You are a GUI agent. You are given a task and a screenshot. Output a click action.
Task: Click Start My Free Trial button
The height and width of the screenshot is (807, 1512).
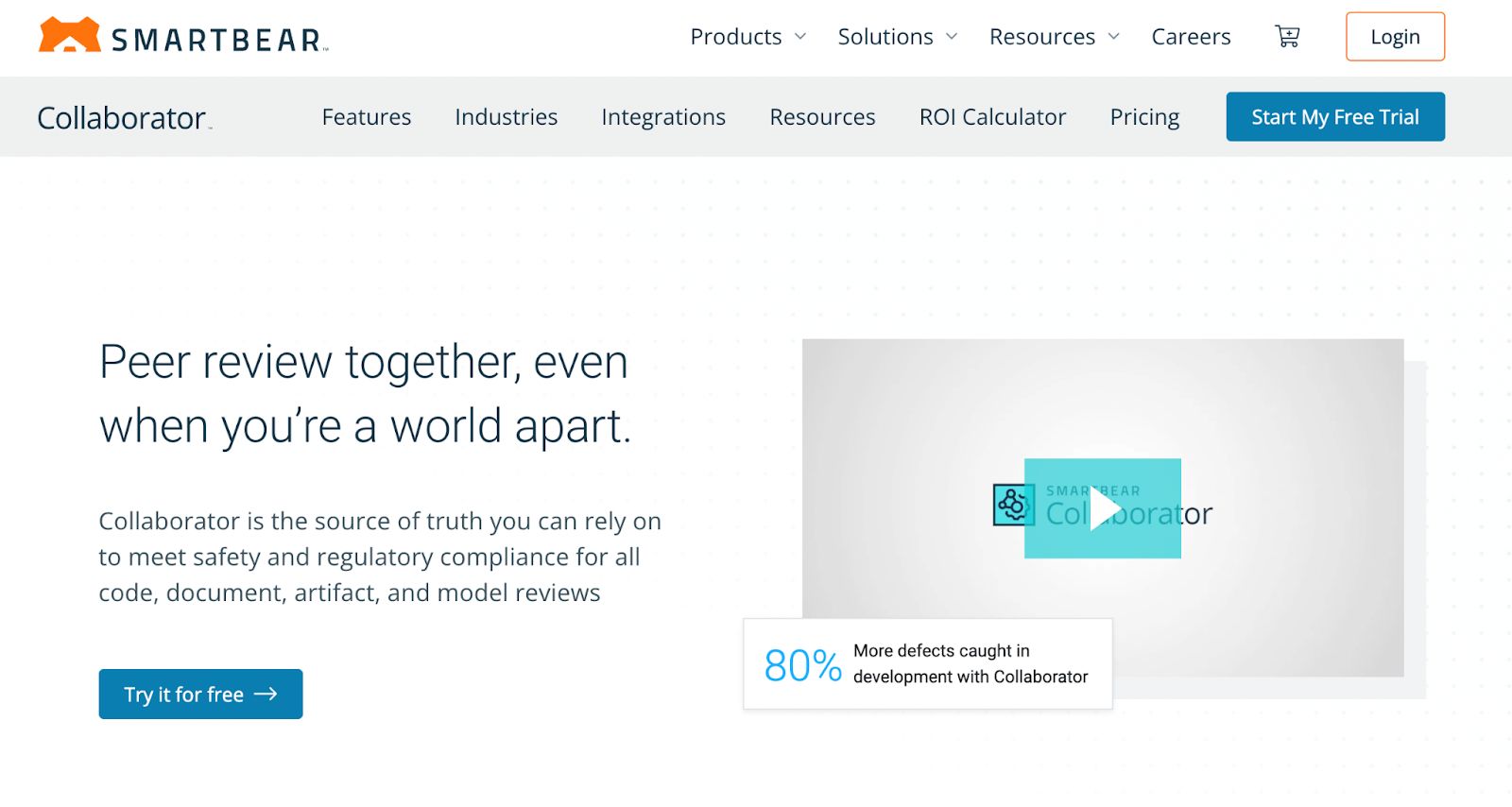coord(1335,117)
